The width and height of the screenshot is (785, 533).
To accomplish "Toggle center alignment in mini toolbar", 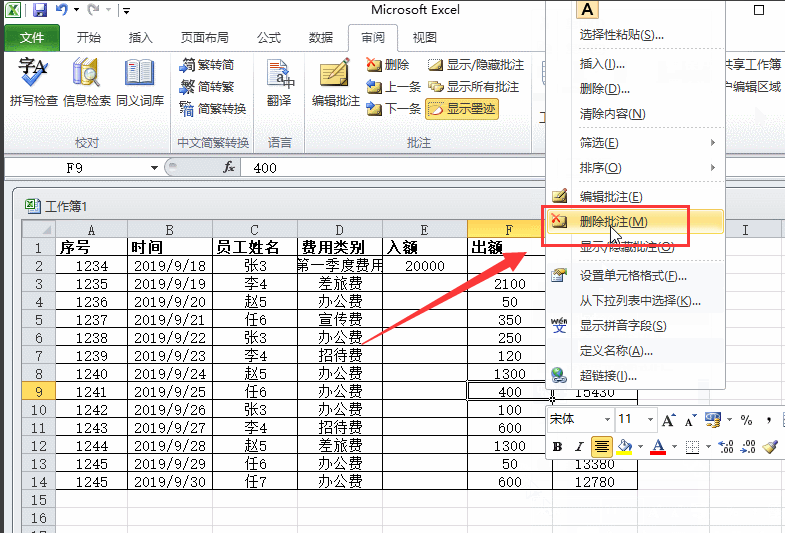I will click(601, 446).
